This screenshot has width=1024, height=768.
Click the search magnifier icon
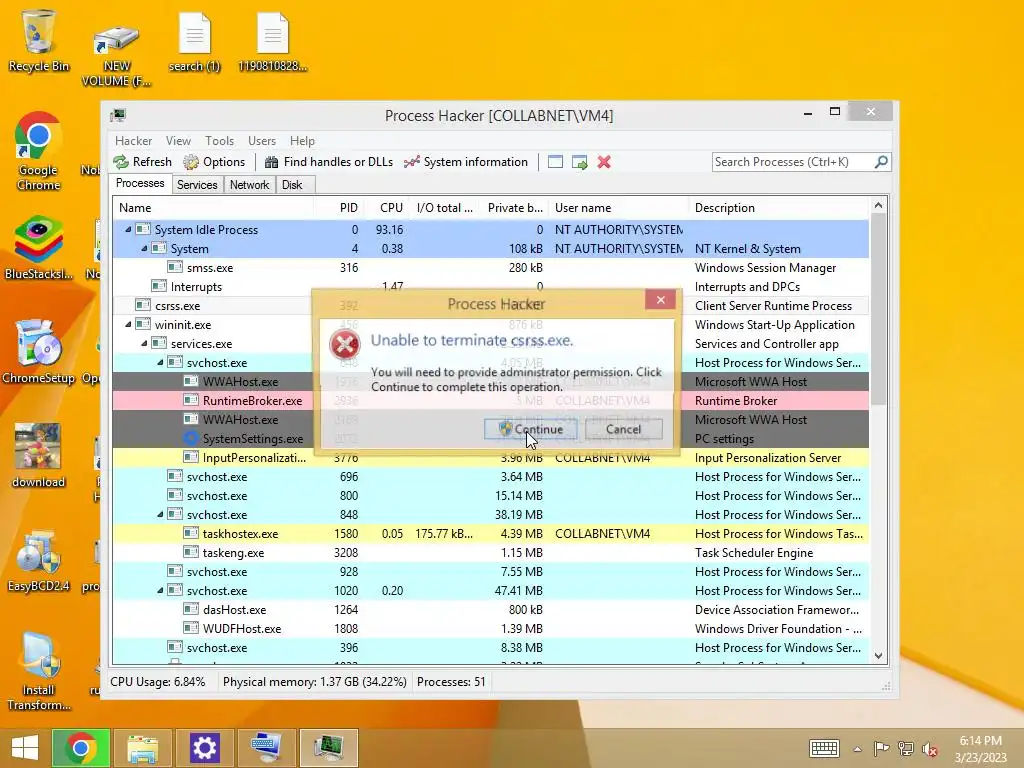(881, 161)
